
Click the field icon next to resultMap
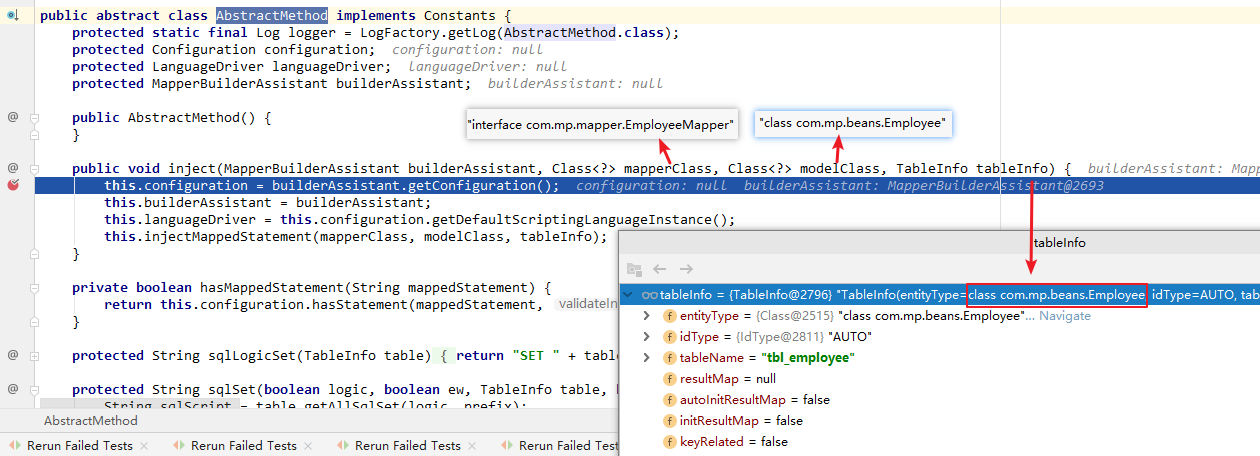[x=670, y=379]
